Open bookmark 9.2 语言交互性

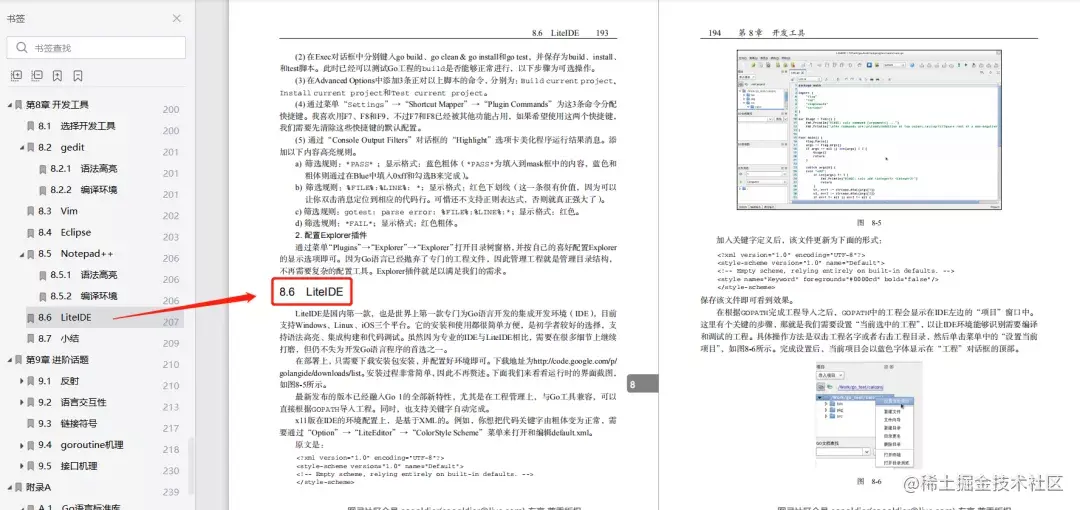coord(72,402)
